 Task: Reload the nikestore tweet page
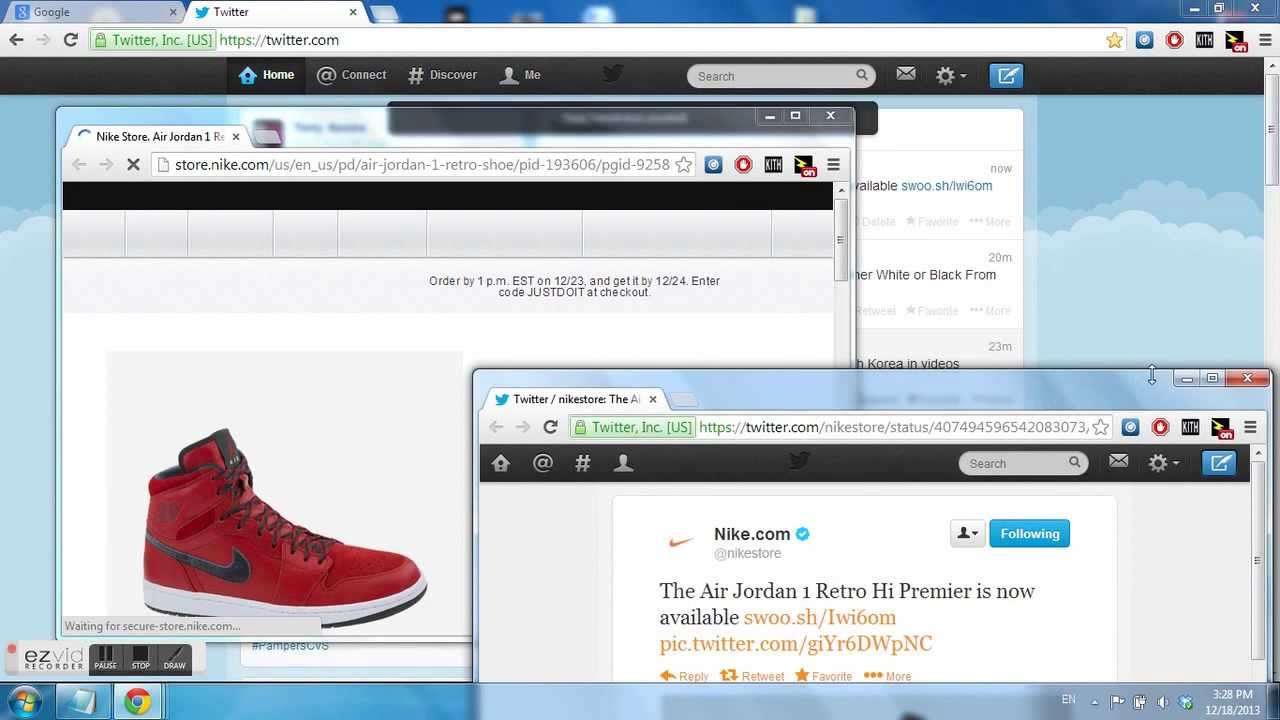click(x=550, y=427)
